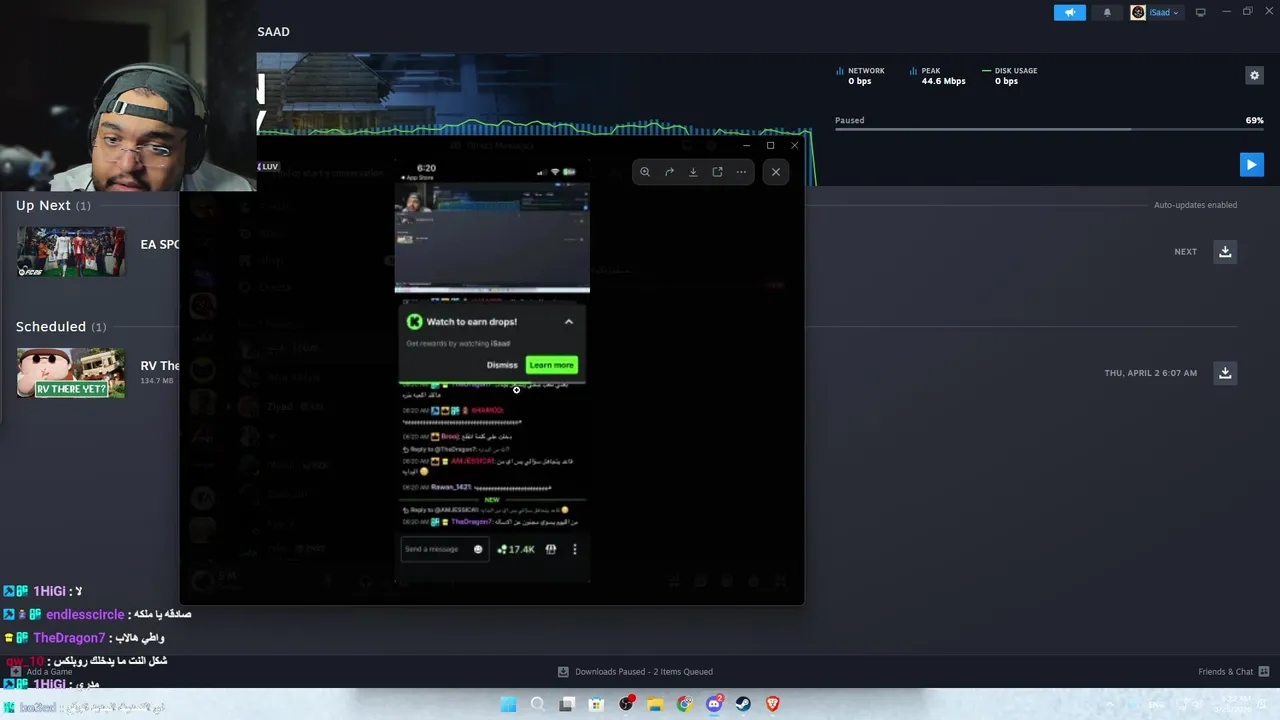Click Learn more about drops
The image size is (1280, 720).
click(551, 365)
